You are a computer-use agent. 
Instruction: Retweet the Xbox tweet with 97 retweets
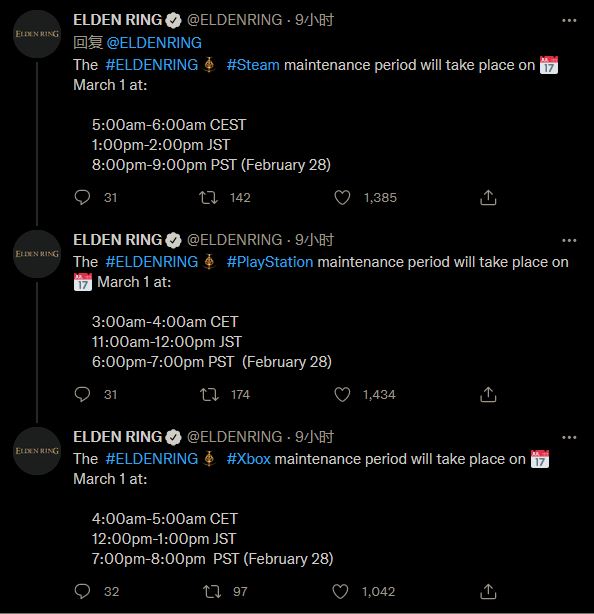coord(212,592)
